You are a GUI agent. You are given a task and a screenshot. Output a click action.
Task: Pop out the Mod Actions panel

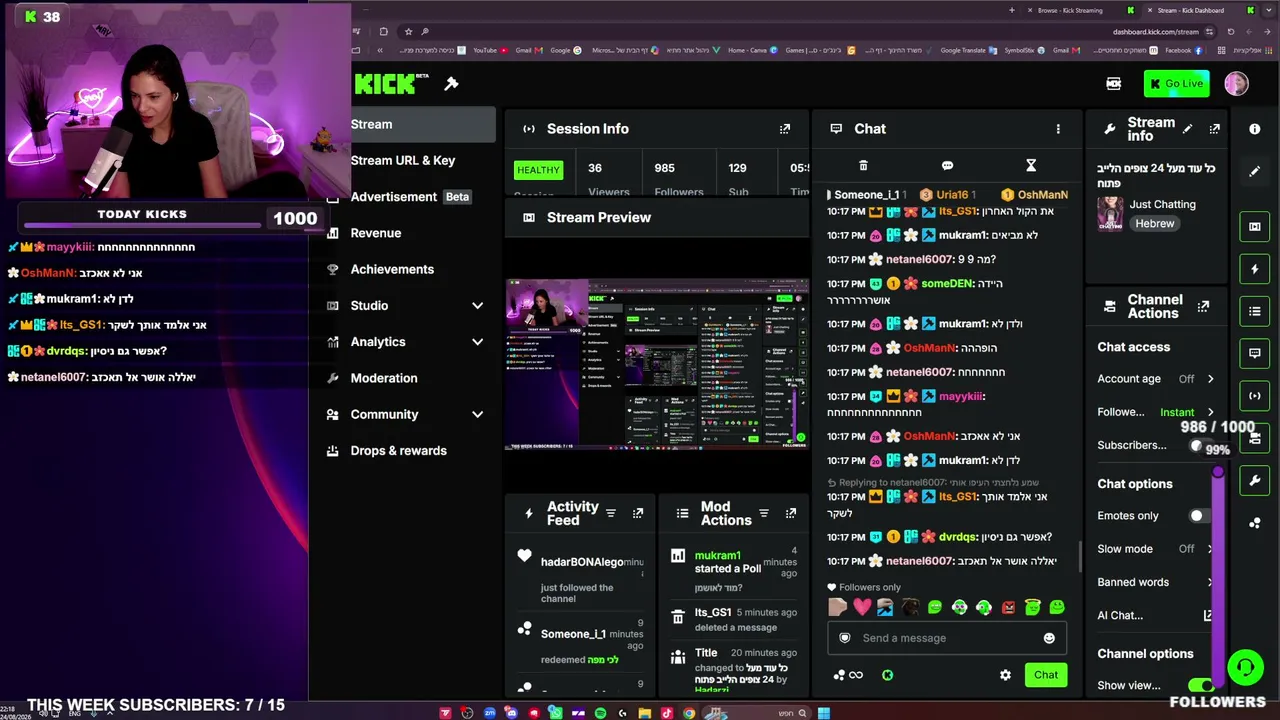pos(791,513)
